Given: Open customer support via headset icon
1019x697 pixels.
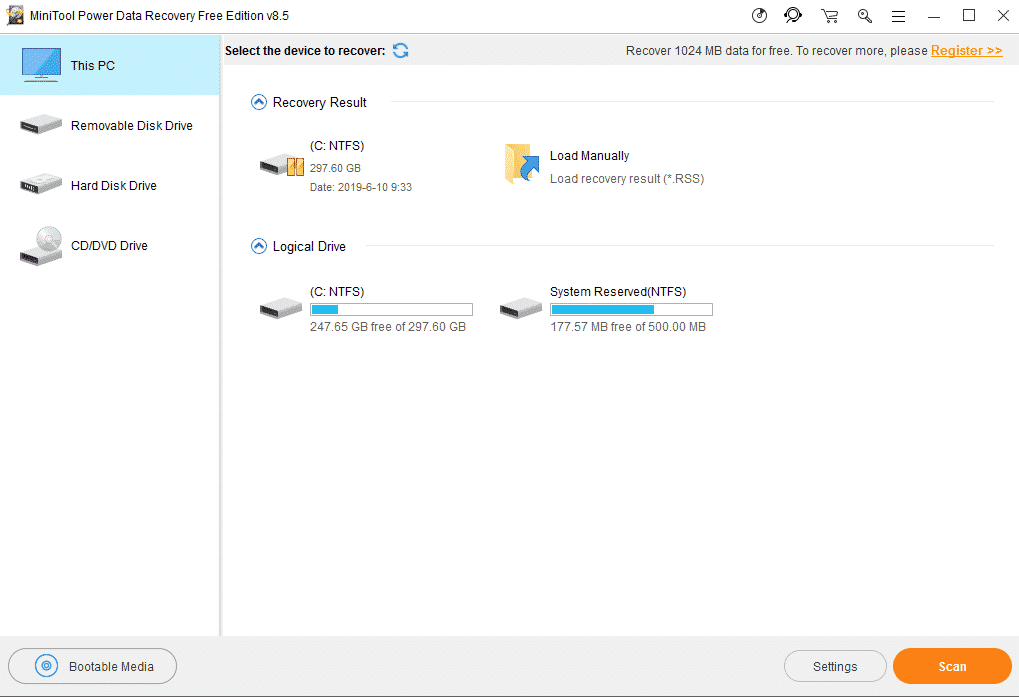Looking at the screenshot, I should point(792,15).
